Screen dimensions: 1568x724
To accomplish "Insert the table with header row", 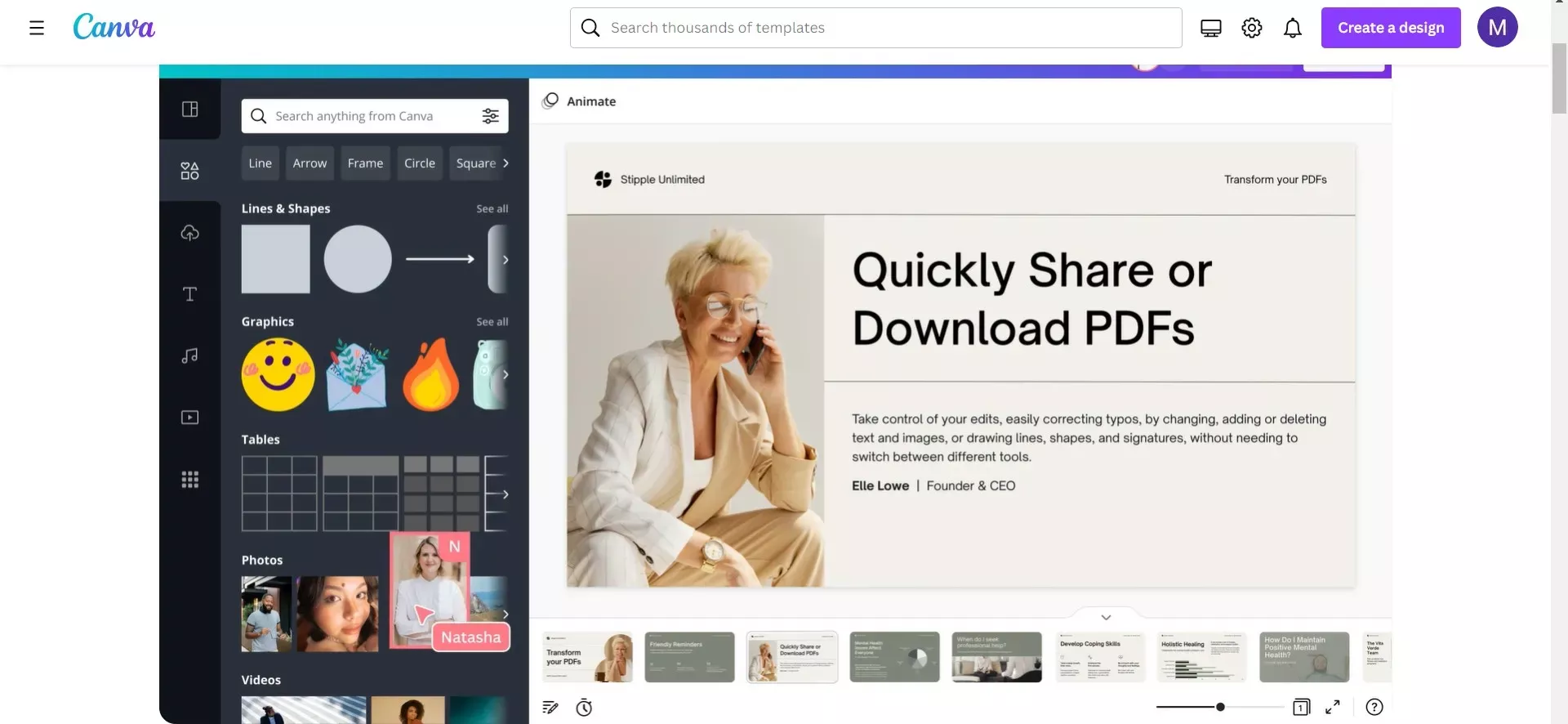I will pos(360,494).
